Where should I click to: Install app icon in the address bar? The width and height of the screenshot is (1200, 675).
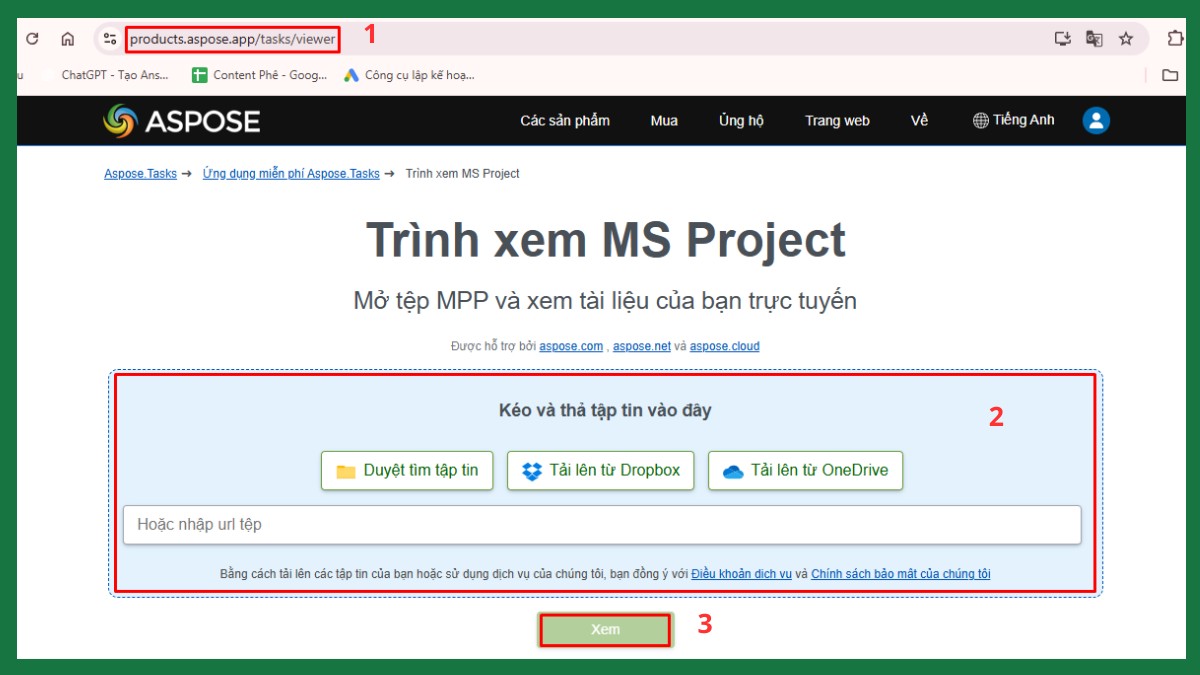click(1062, 39)
